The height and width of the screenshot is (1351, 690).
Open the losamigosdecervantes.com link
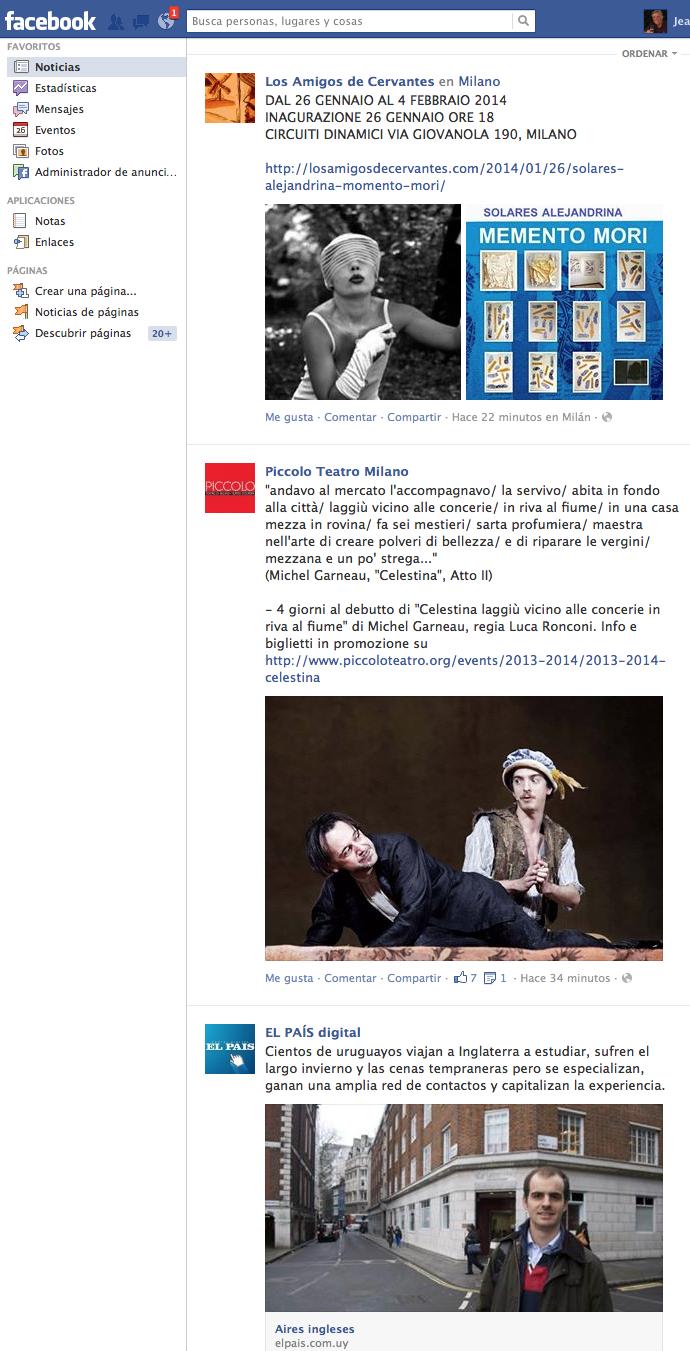point(444,177)
